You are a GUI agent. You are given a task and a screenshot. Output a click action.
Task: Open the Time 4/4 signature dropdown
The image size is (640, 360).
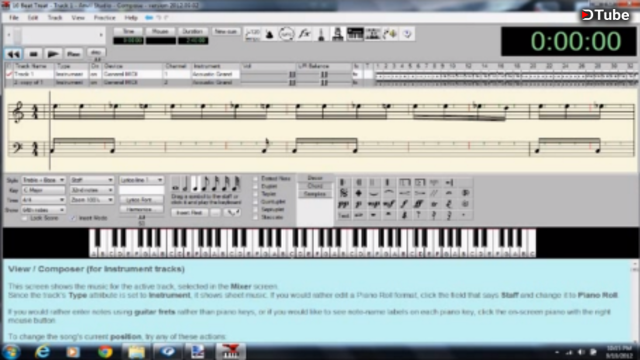(x=43, y=200)
